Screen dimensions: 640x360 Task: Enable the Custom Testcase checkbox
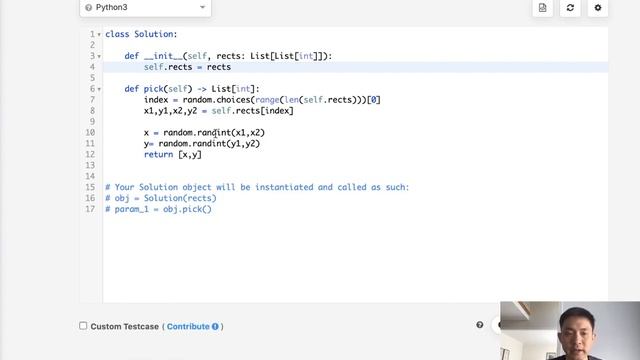(x=83, y=326)
